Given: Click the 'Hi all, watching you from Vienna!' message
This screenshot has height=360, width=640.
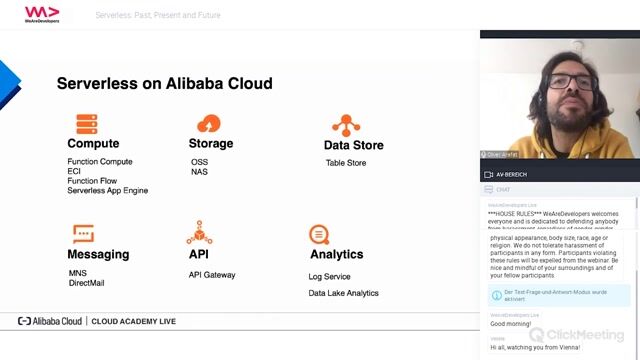Looking at the screenshot, I should (535, 347).
